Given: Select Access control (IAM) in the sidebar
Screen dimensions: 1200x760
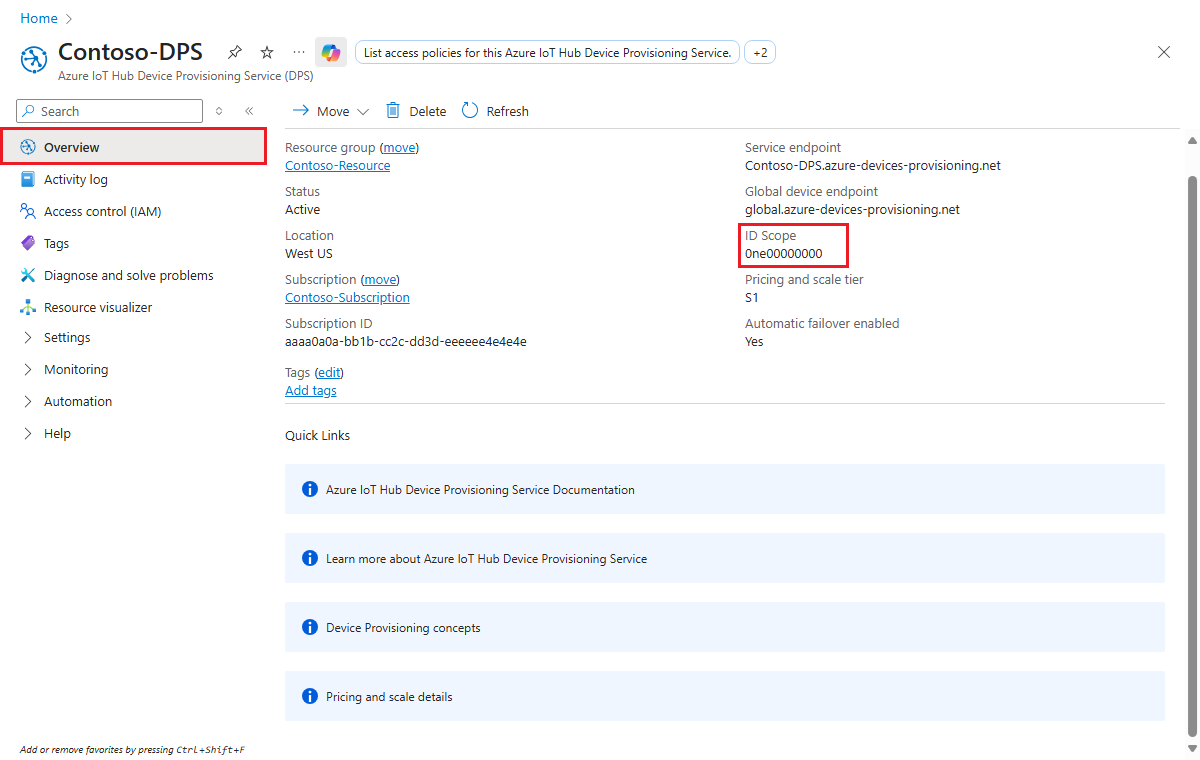Looking at the screenshot, I should pyautogui.click(x=101, y=211).
